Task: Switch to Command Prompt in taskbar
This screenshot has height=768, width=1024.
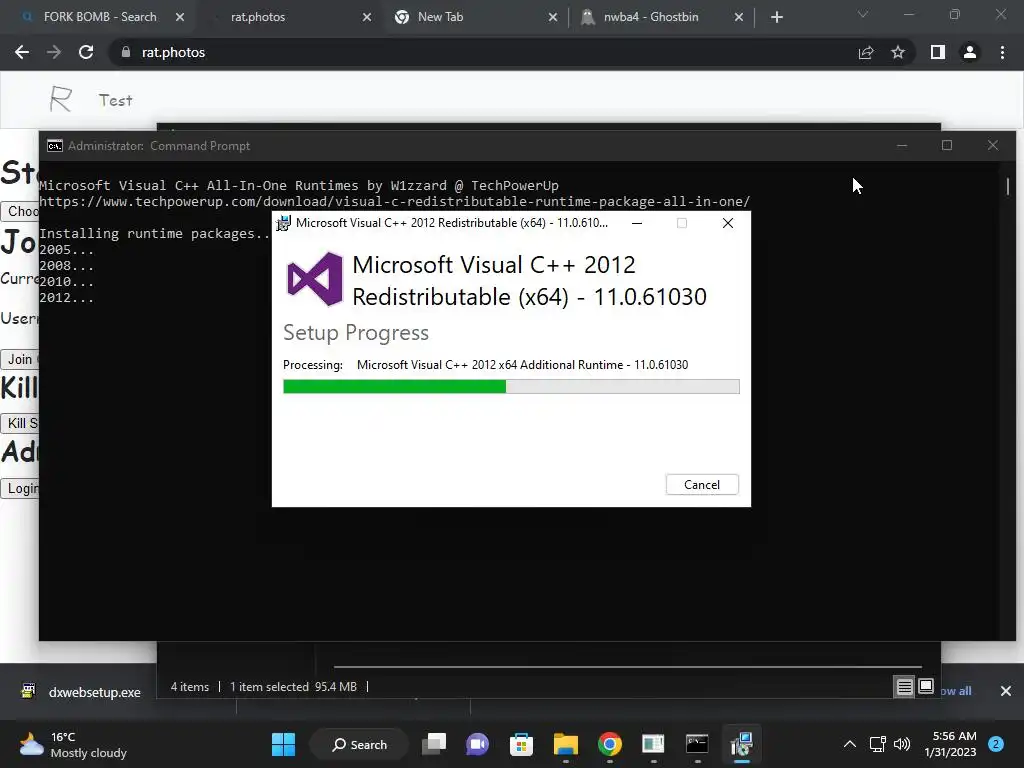Action: tap(697, 744)
